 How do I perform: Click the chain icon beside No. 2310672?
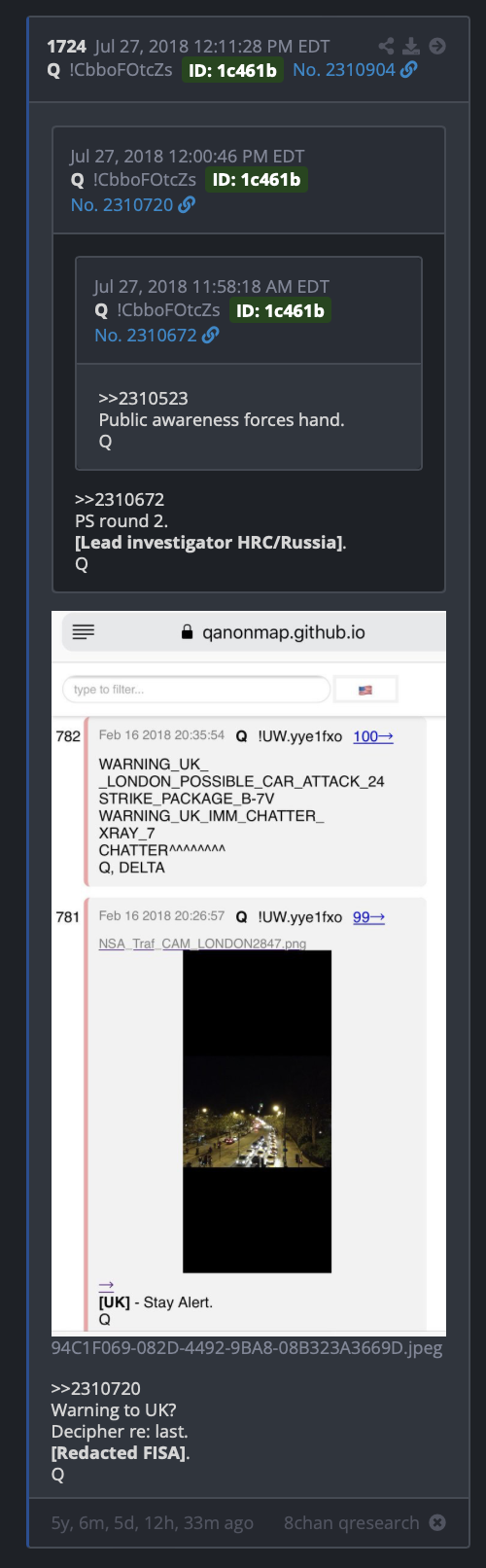210,335
